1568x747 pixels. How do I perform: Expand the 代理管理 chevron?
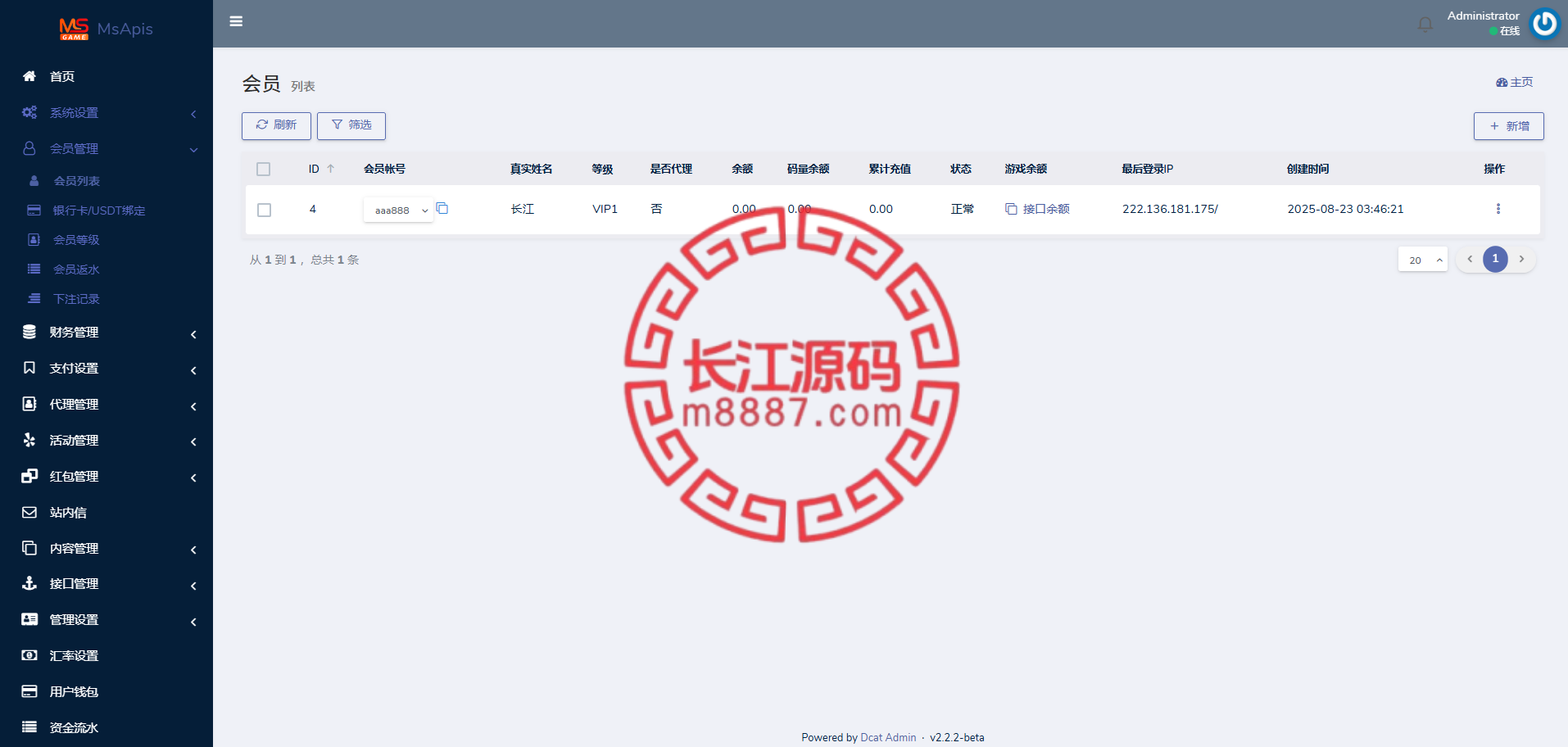click(x=193, y=406)
